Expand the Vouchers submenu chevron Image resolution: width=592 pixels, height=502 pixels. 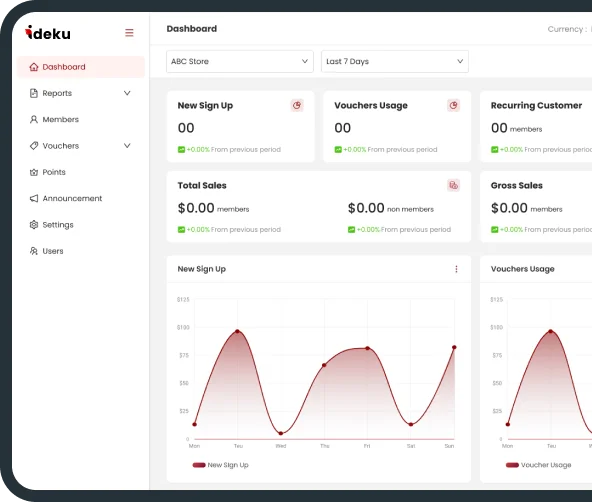[x=127, y=146]
